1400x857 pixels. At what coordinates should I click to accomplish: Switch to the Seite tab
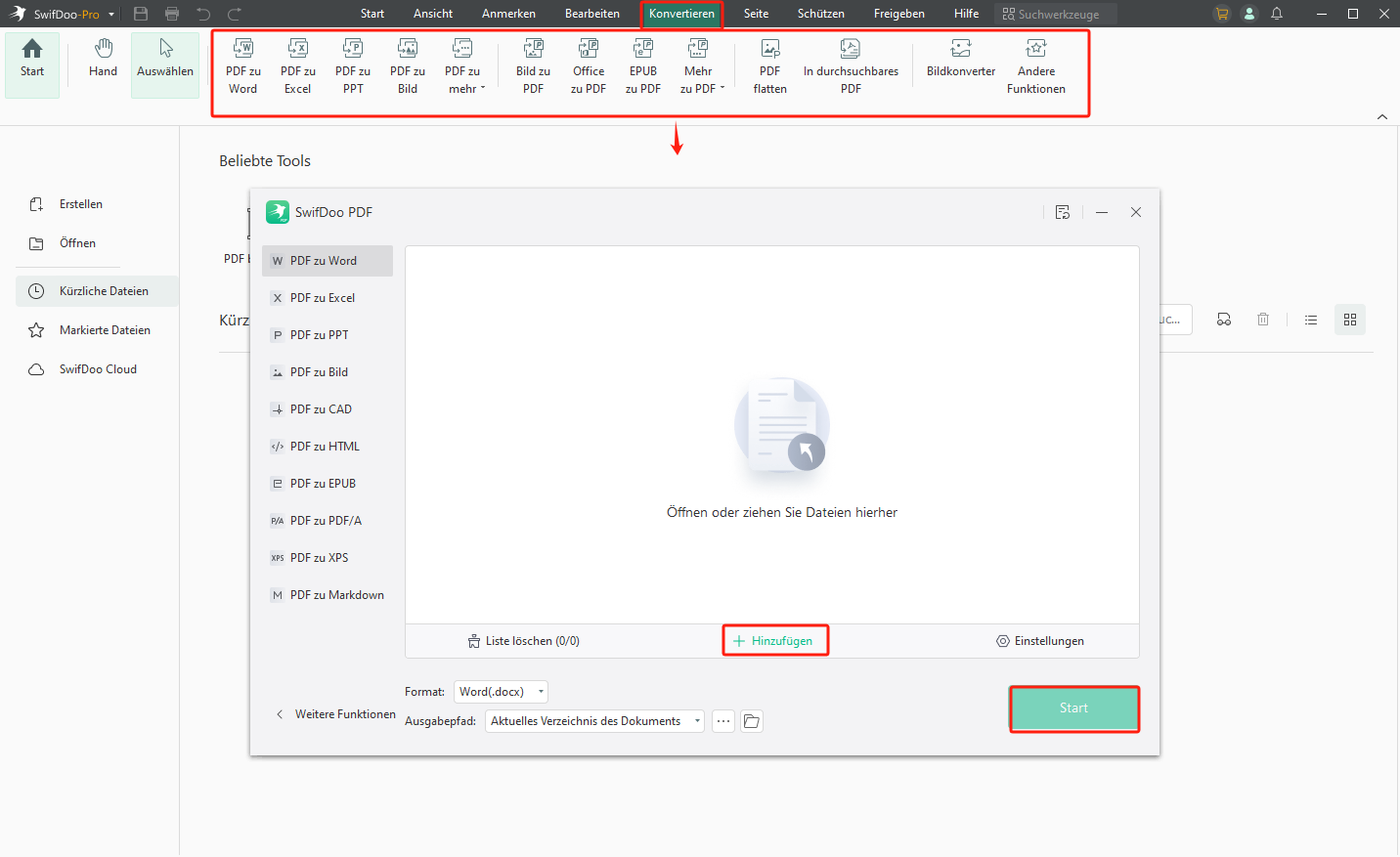(756, 14)
